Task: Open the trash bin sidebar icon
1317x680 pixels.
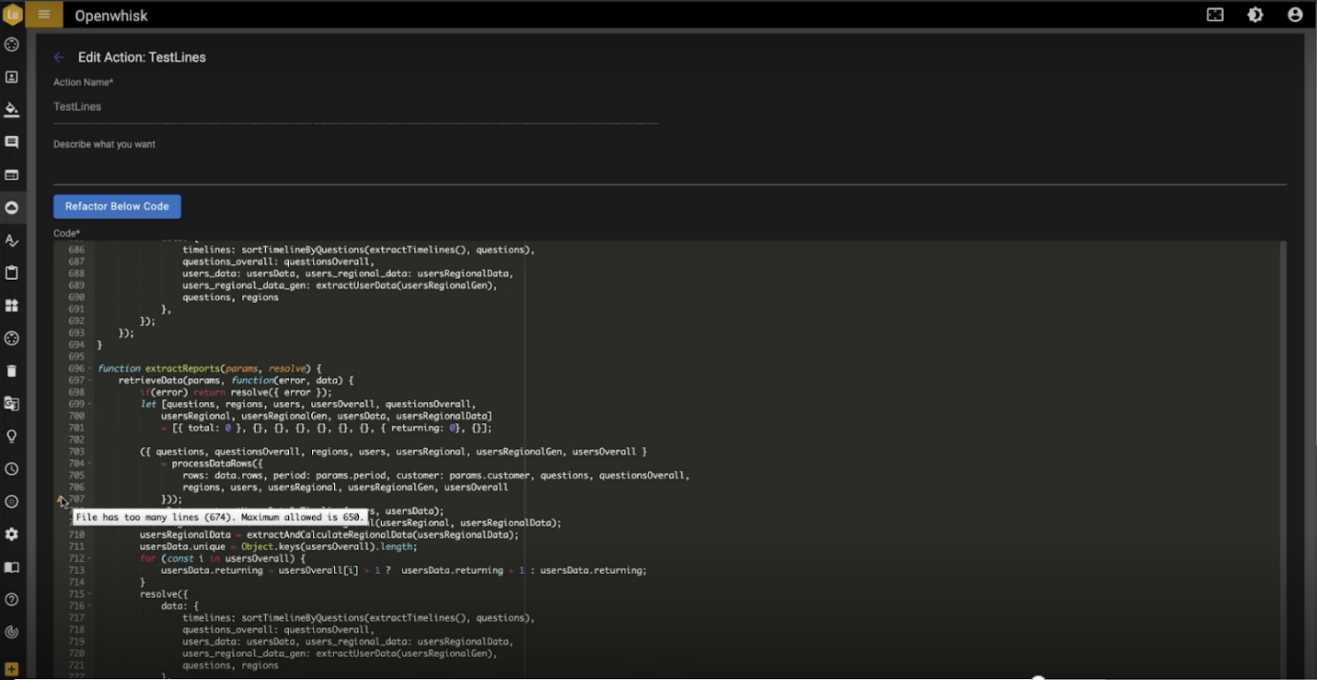Action: click(12, 371)
